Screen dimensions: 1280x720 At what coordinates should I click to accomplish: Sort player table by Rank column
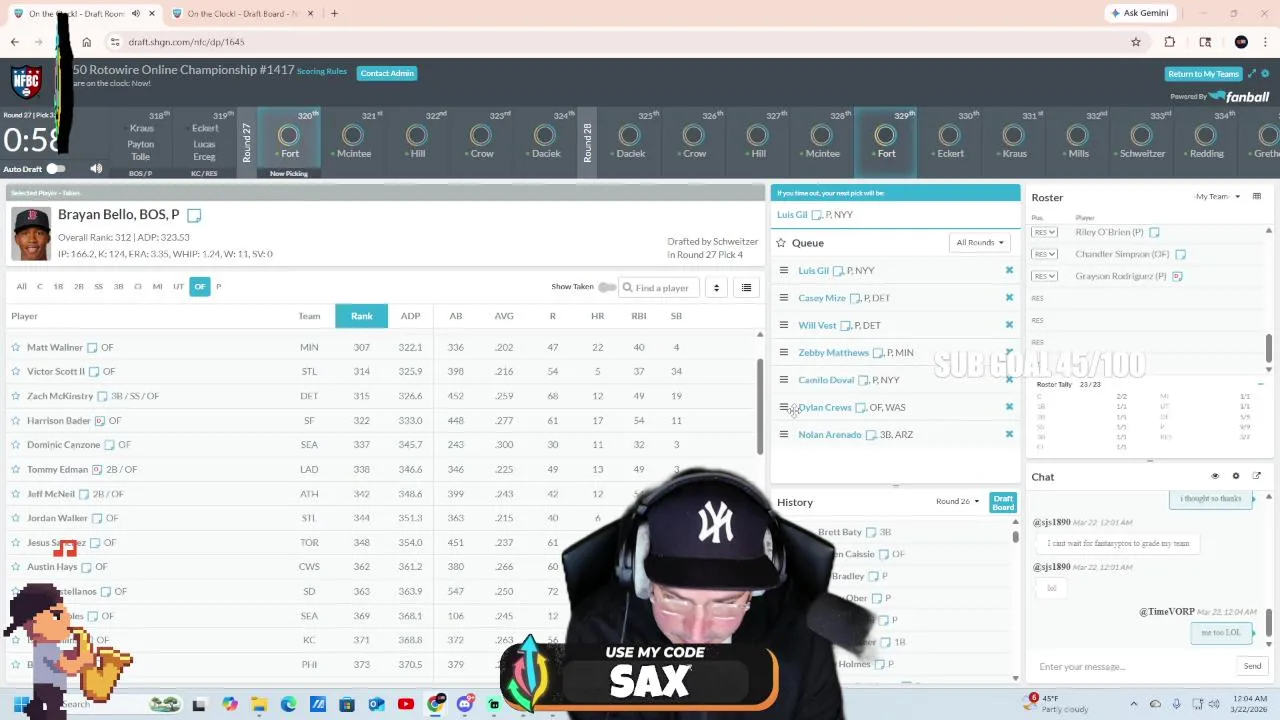(x=362, y=316)
